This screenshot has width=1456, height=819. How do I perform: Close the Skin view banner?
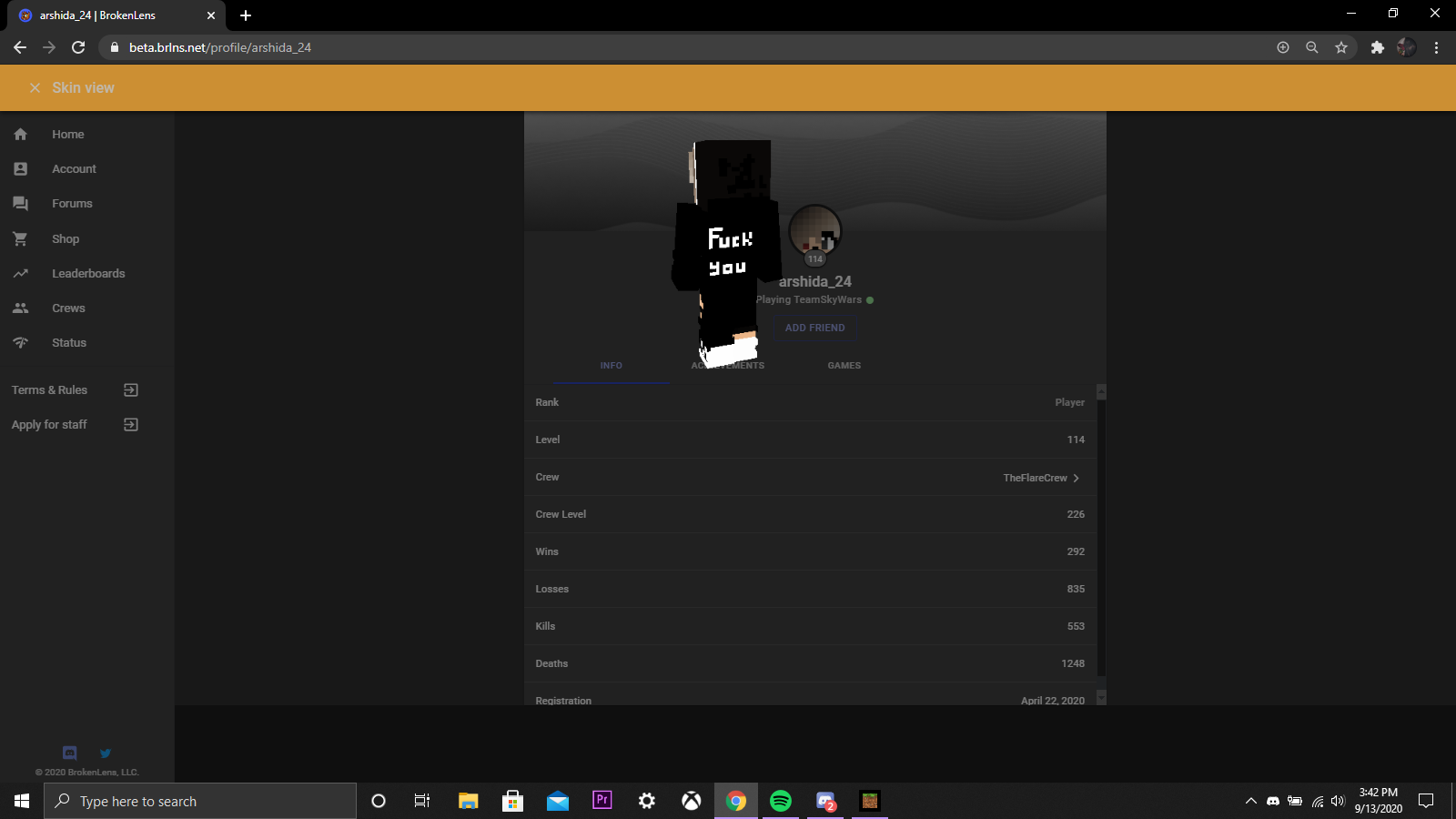(x=35, y=88)
